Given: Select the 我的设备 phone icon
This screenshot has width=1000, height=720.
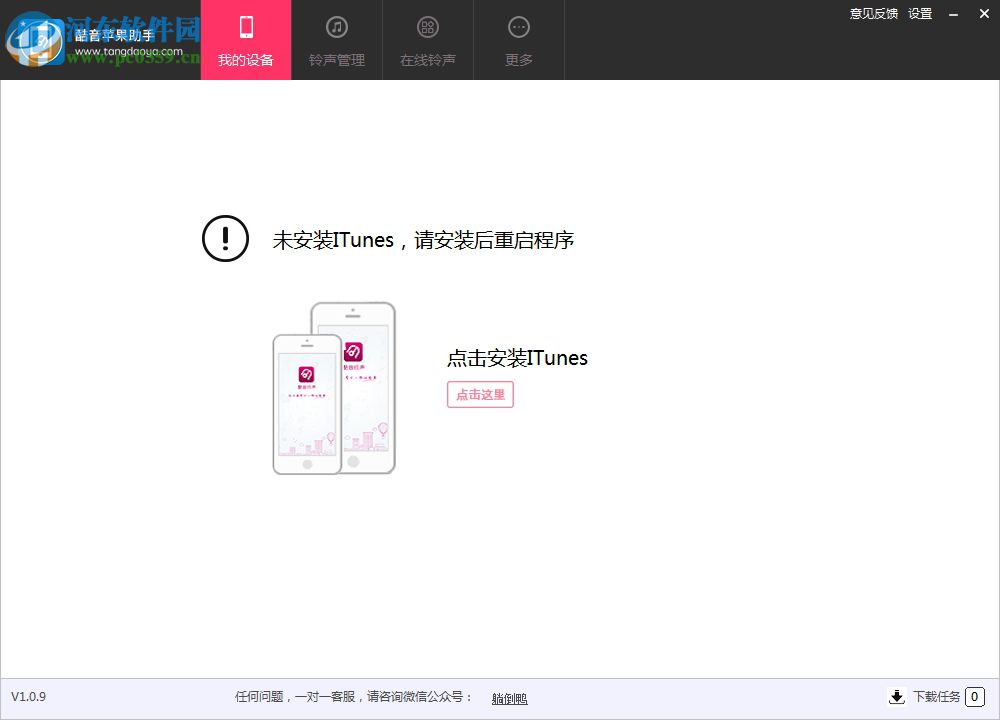Looking at the screenshot, I should [x=245, y=25].
